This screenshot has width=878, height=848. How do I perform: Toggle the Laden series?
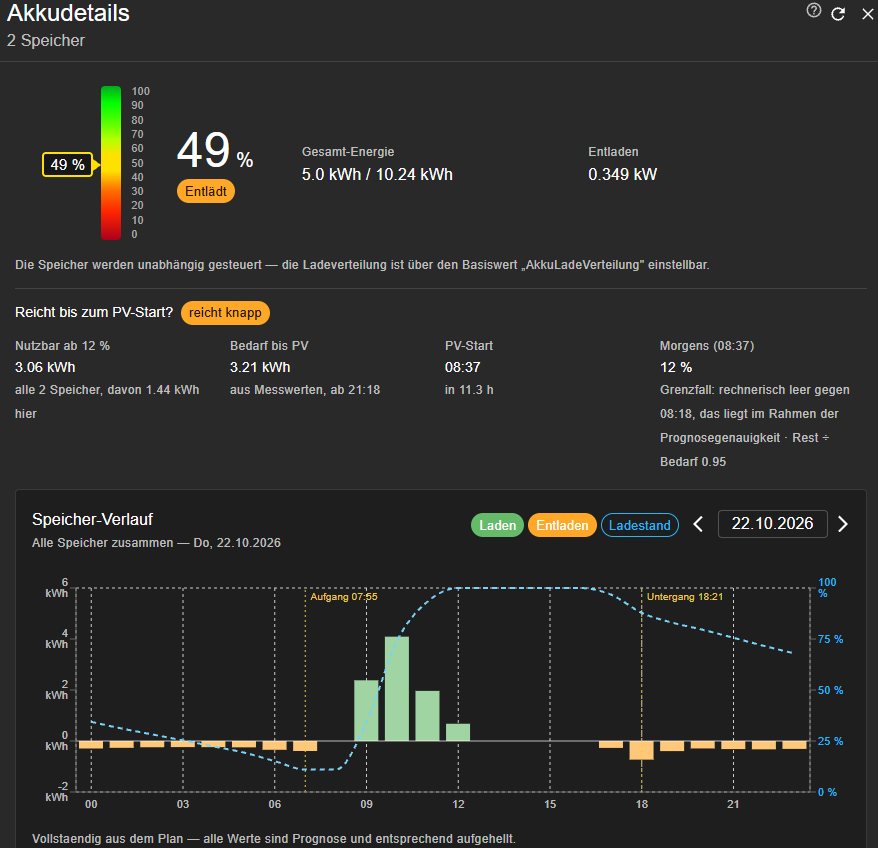click(497, 525)
